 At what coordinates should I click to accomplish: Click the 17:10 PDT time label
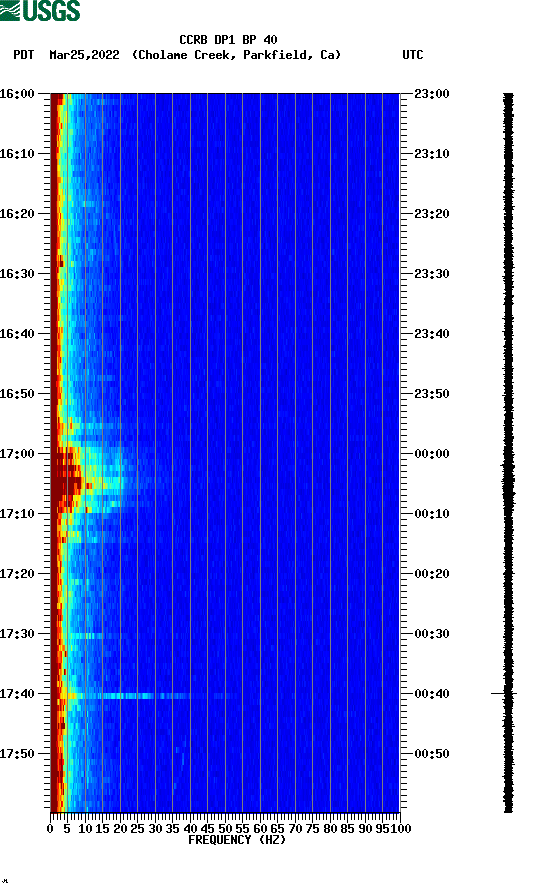[x=17, y=514]
